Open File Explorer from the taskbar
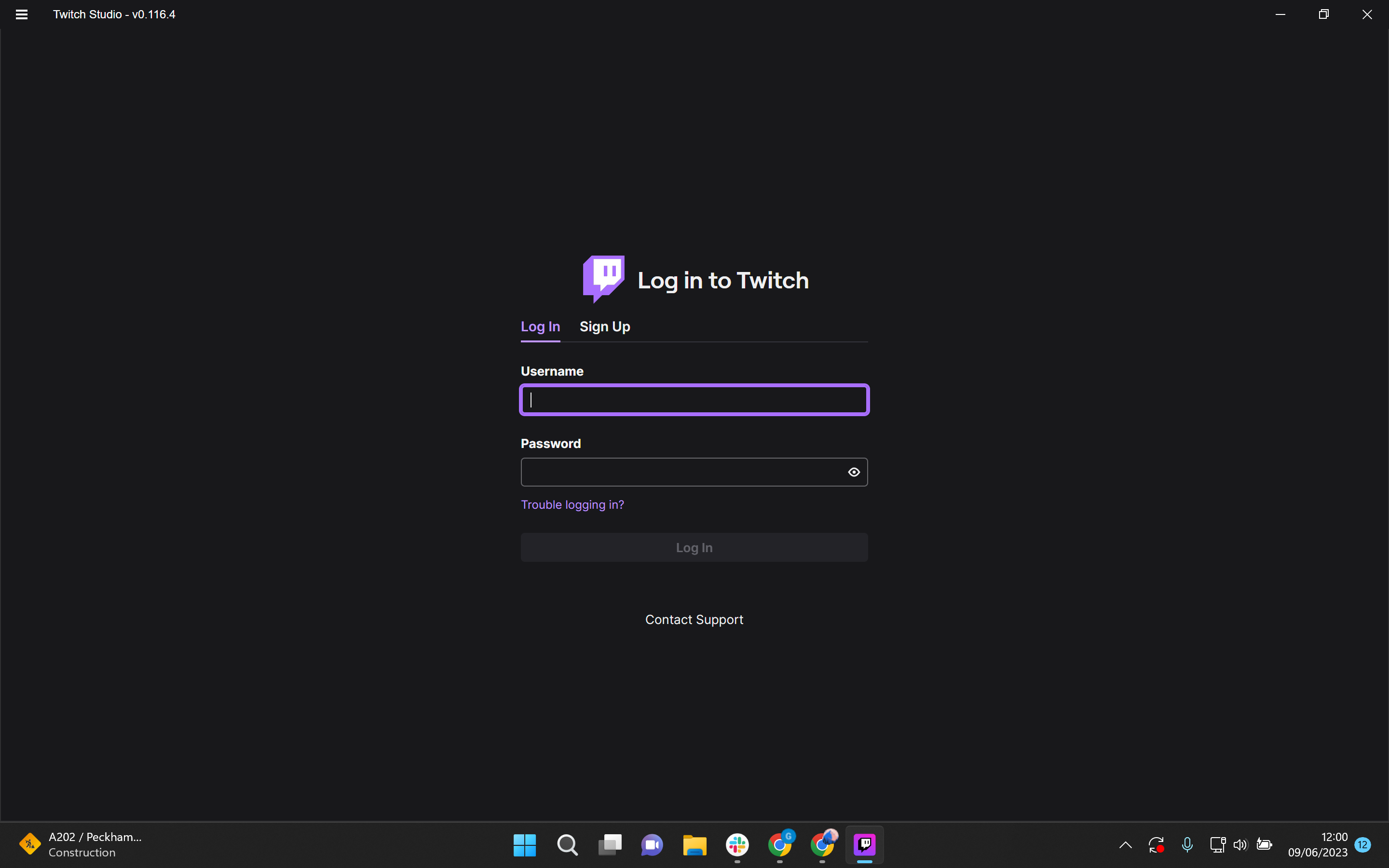Screen dimensions: 1389x868 point(694,844)
